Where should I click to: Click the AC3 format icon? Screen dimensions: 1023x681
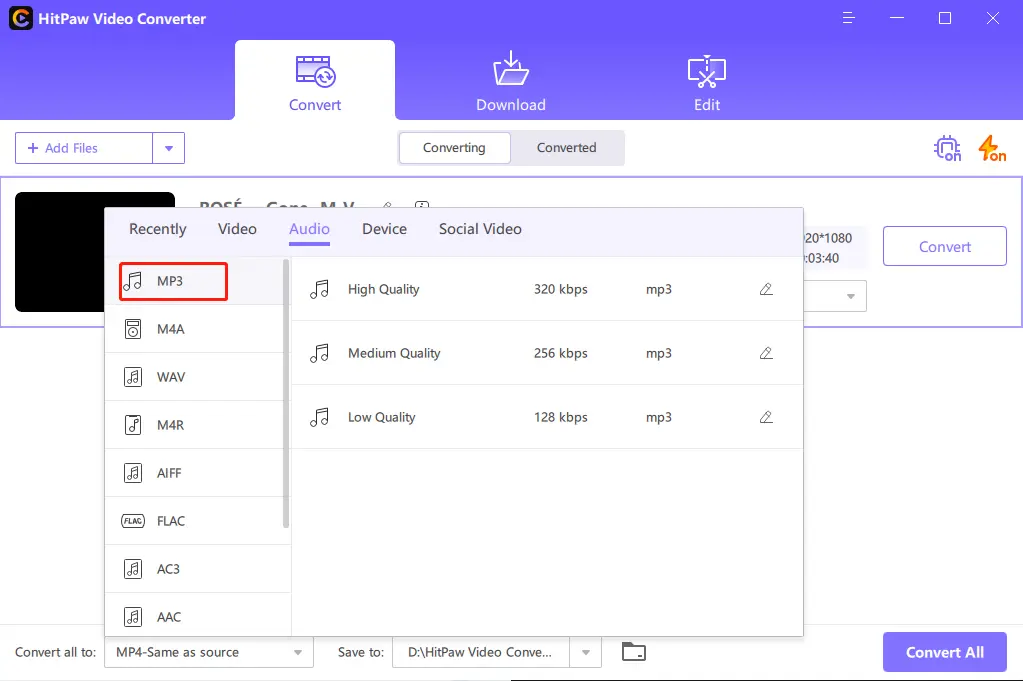tap(133, 569)
